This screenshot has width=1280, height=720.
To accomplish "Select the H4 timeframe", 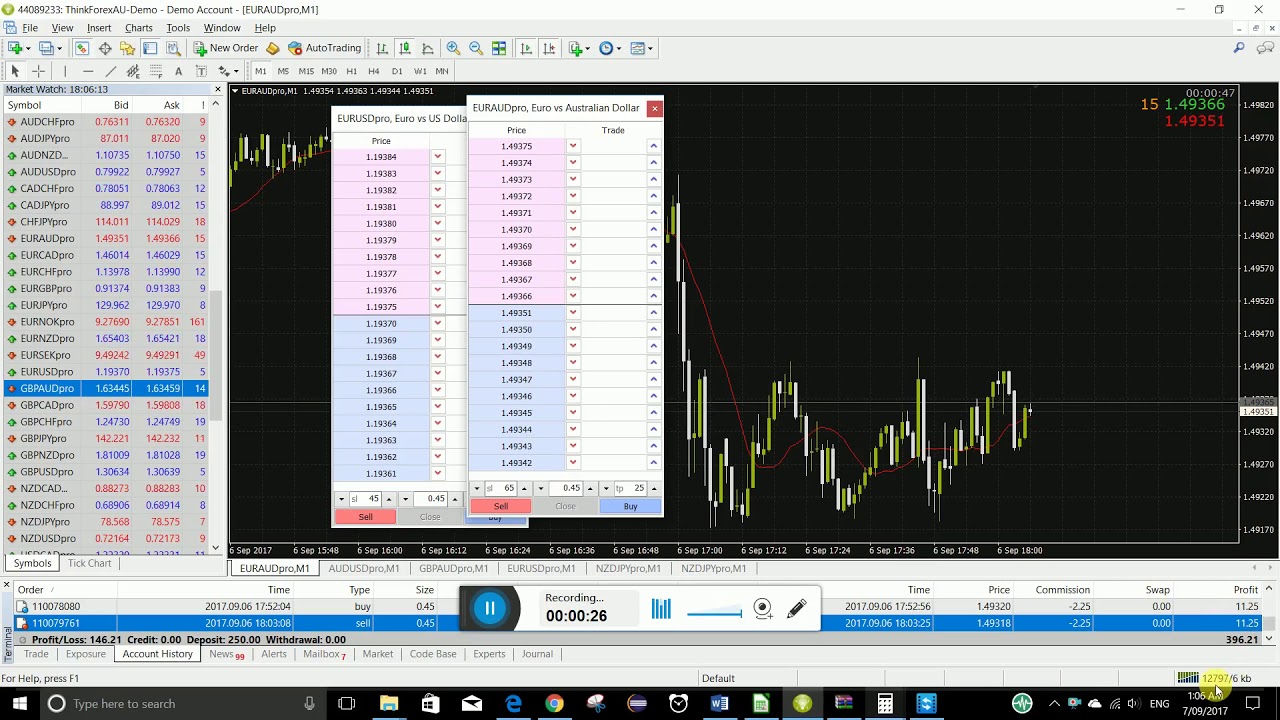I will coord(374,71).
